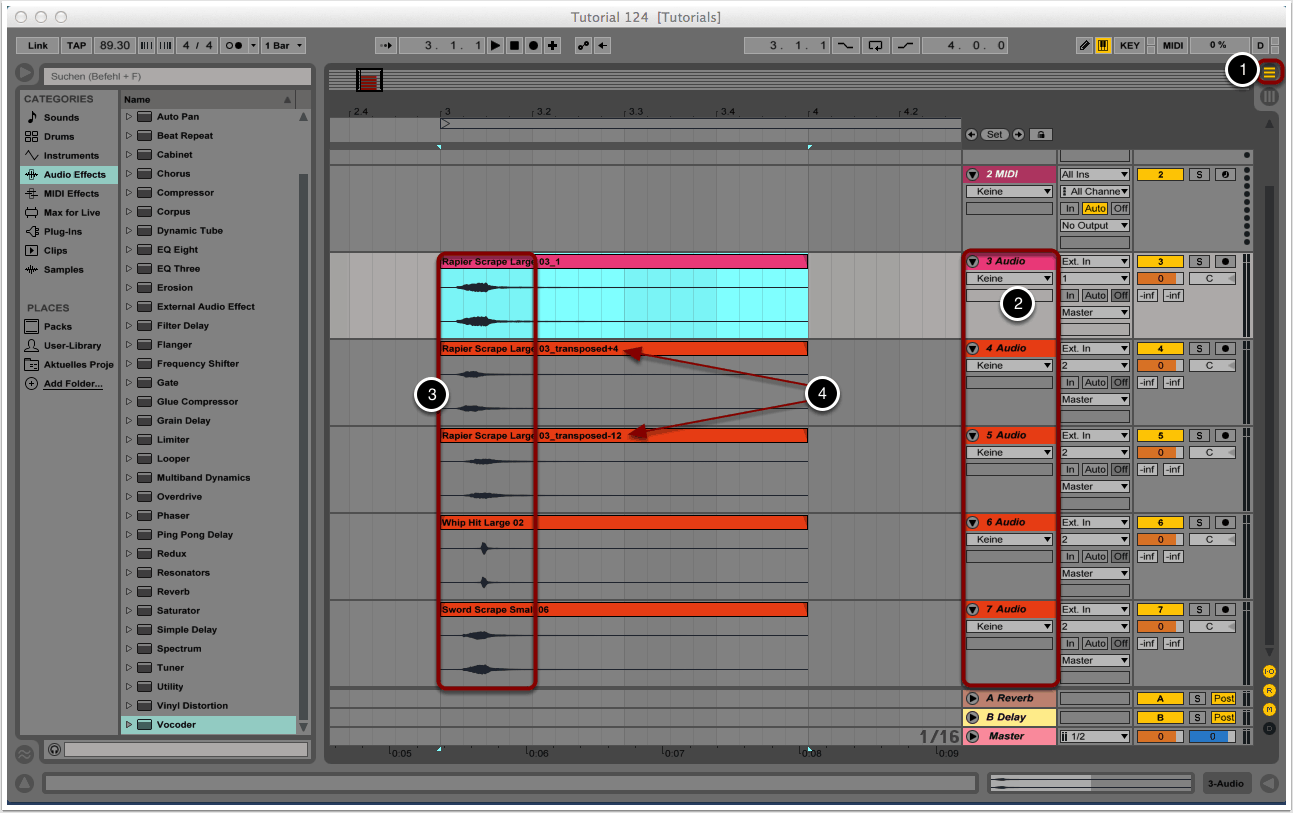Open the Samples category in browser
Viewport: 1293px width, 813px height.
tap(63, 270)
